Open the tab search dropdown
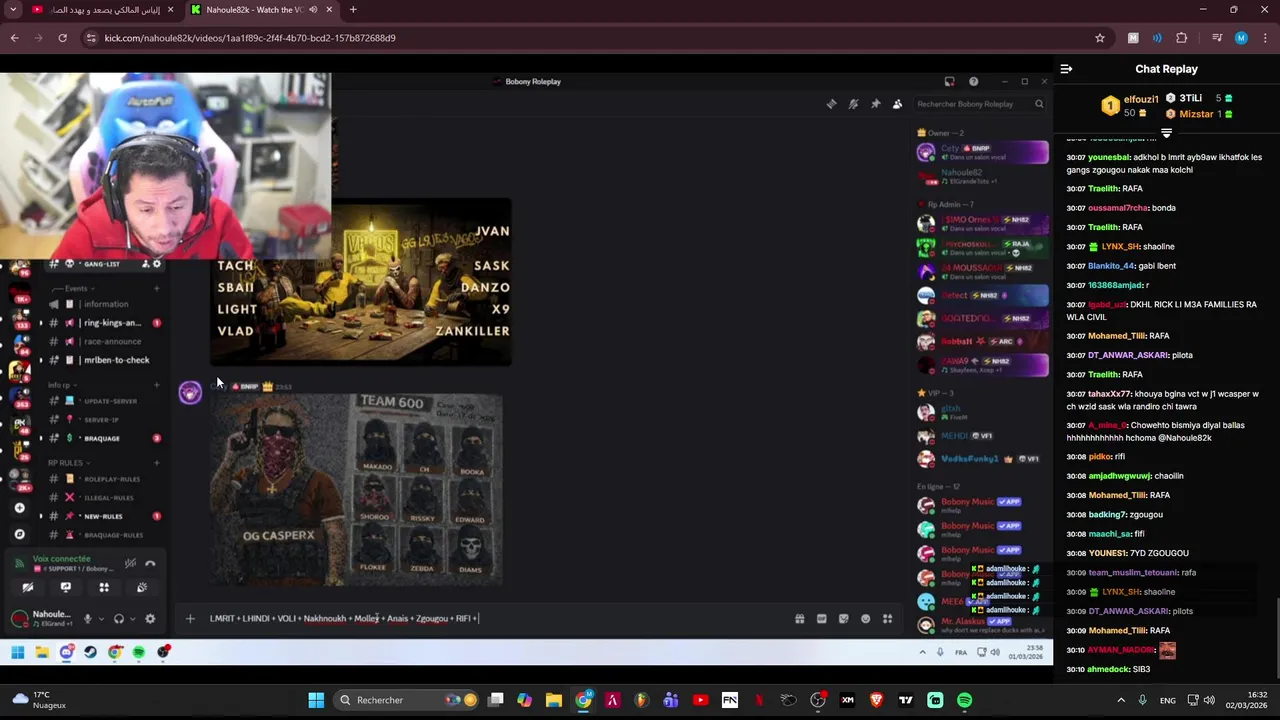The width and height of the screenshot is (1280, 720). [x=13, y=10]
